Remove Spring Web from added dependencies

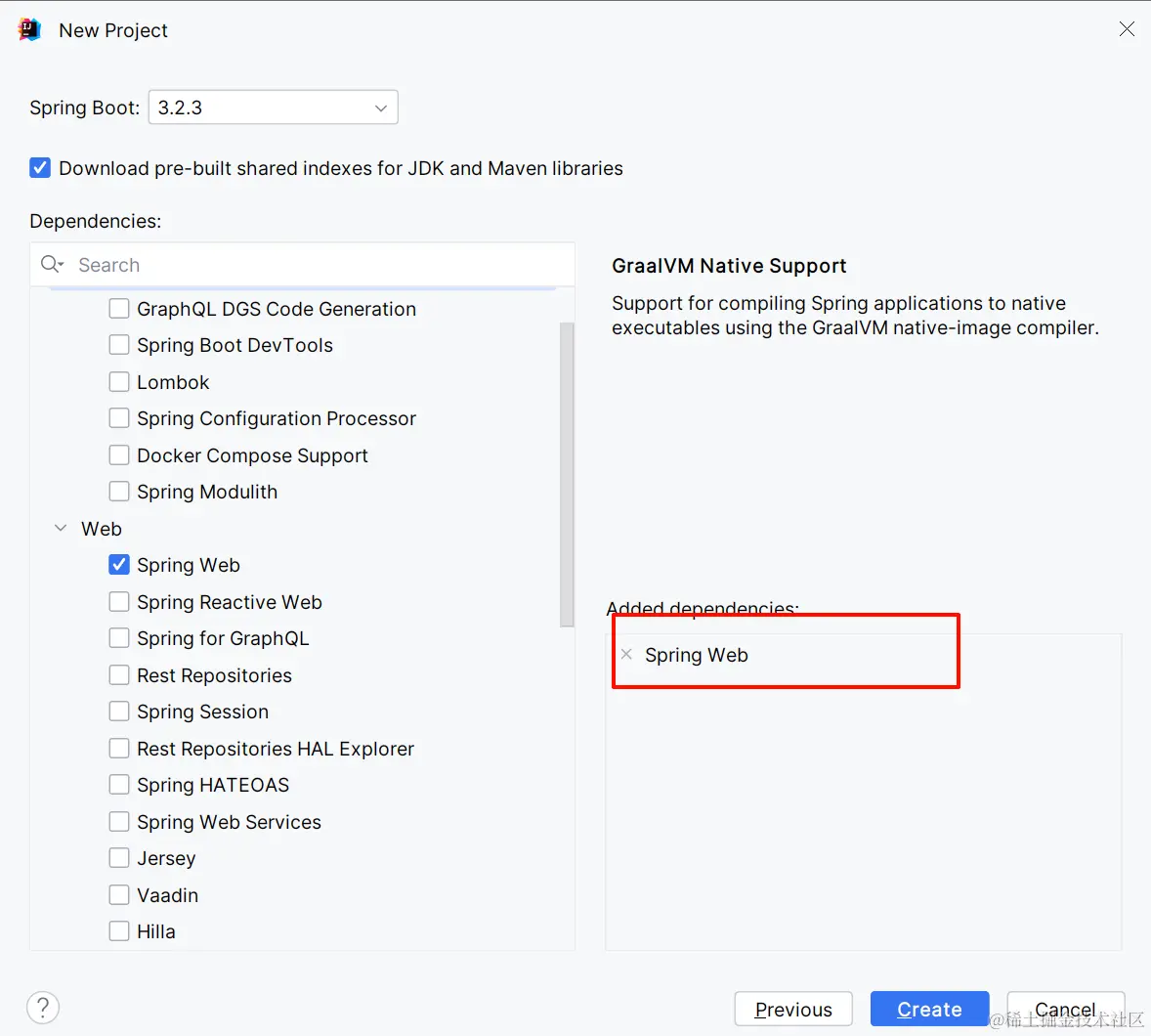point(626,654)
